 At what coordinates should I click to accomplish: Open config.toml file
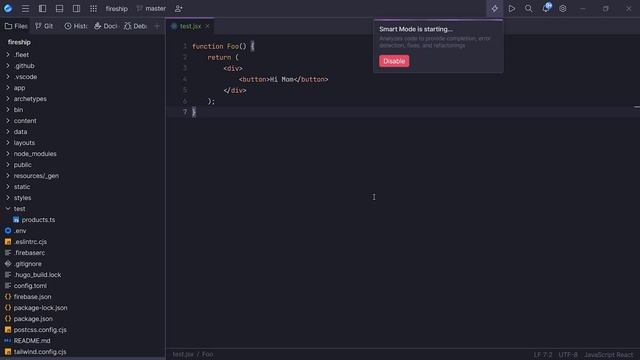(x=83, y=286)
